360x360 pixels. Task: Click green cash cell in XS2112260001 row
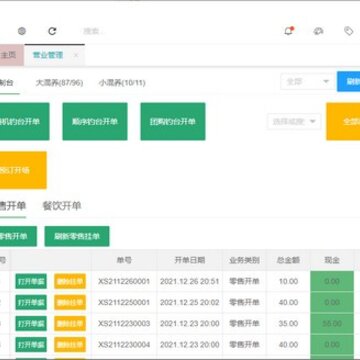332,281
